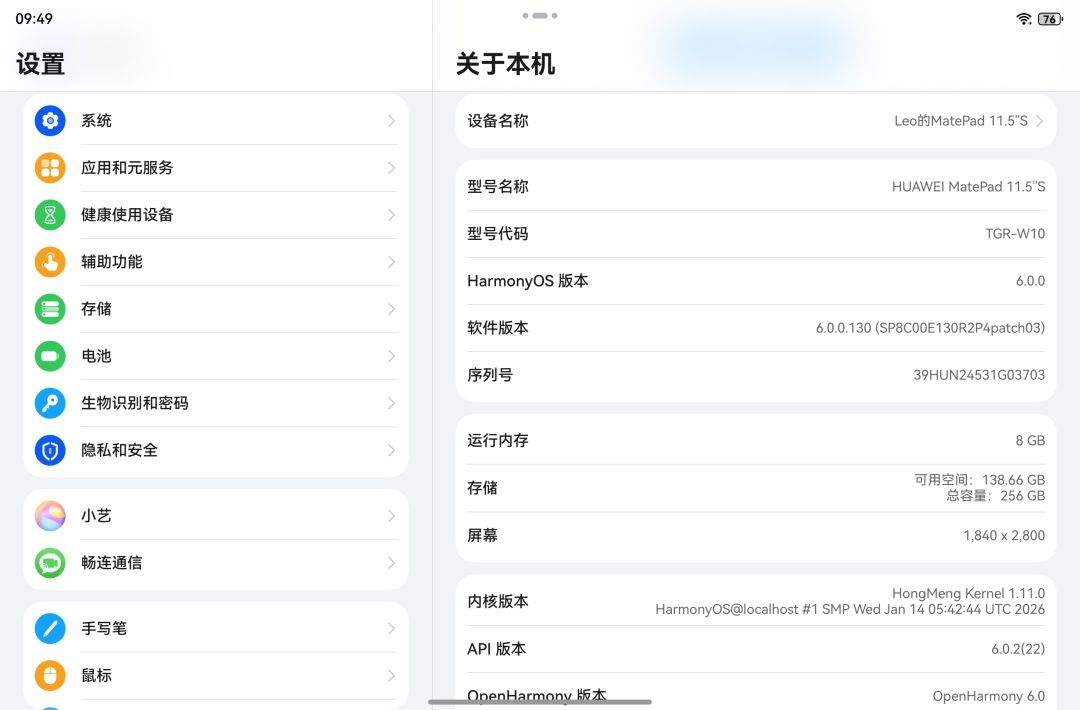Image resolution: width=1080 pixels, height=710 pixels.
Task: Tap 型号代码 label
Action: click(x=498, y=233)
